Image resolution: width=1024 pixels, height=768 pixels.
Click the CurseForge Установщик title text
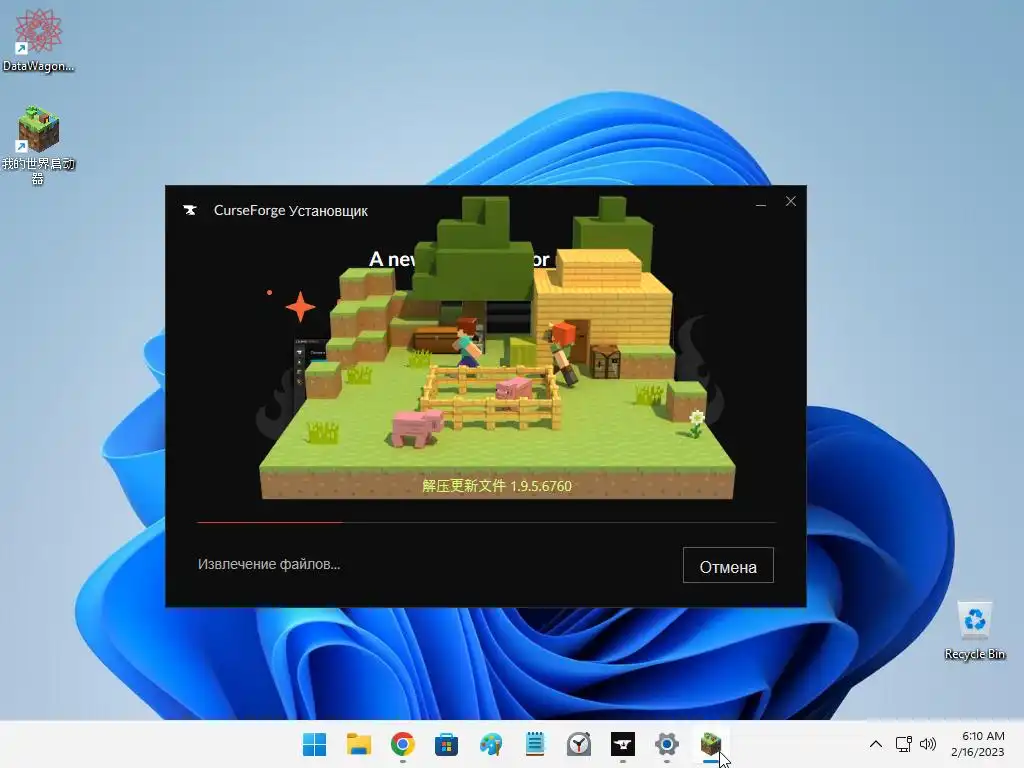pyautogui.click(x=291, y=211)
